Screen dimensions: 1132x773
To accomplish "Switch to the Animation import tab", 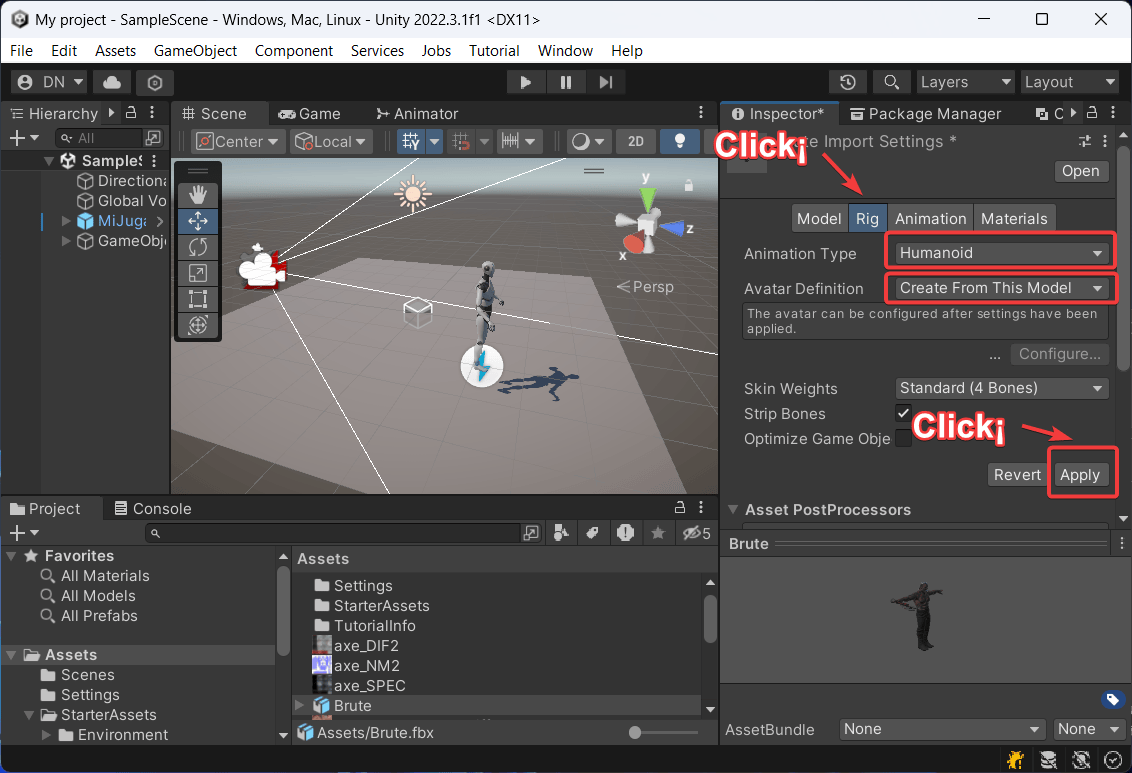I will 930,219.
